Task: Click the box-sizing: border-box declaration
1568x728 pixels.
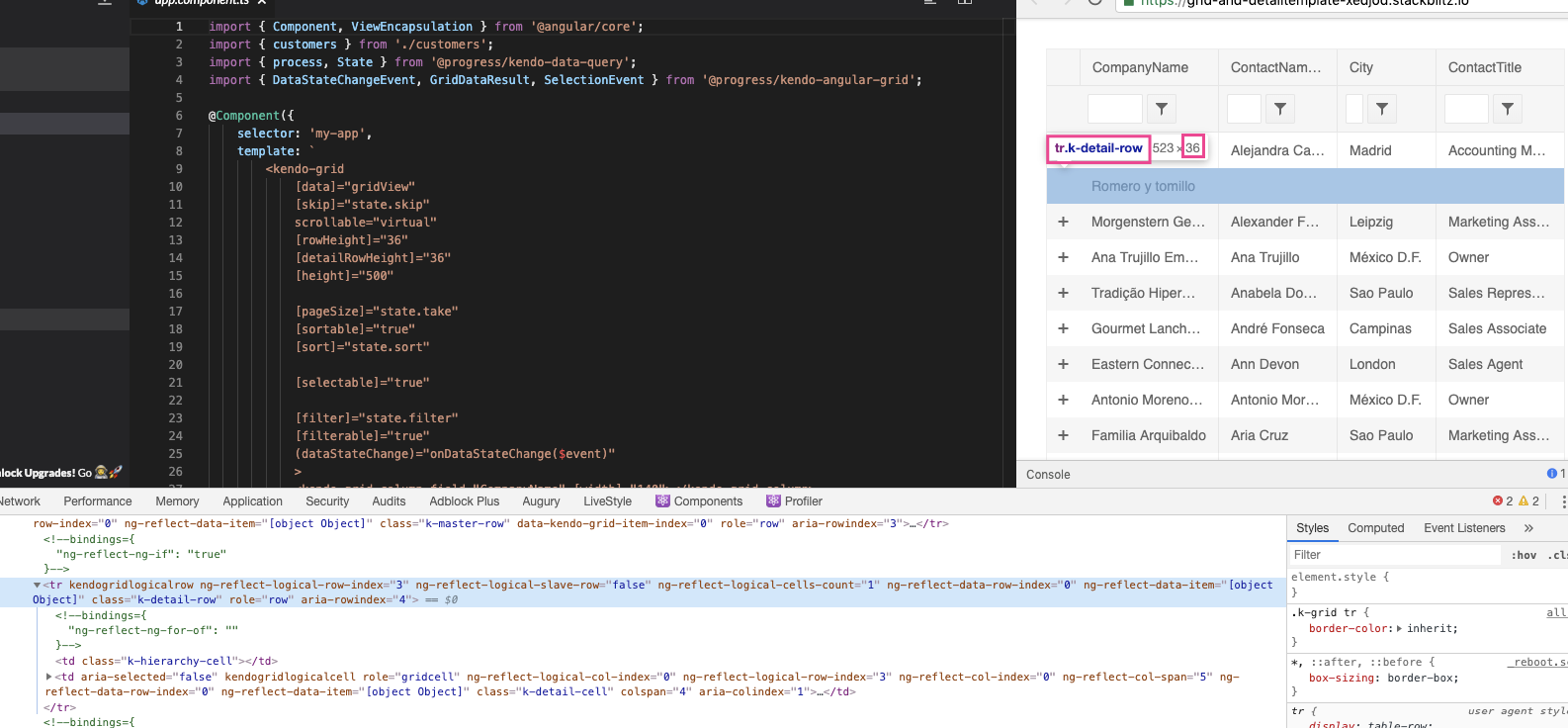Action: (1383, 678)
